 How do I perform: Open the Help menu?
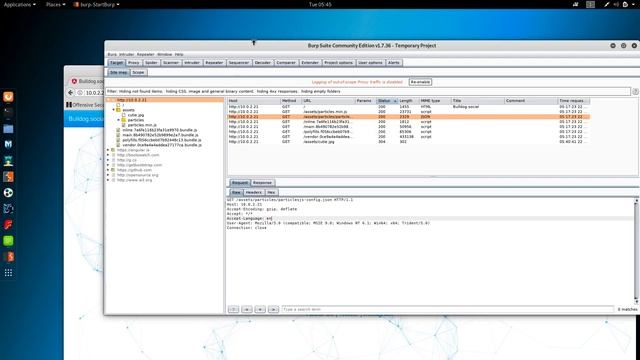coord(179,54)
